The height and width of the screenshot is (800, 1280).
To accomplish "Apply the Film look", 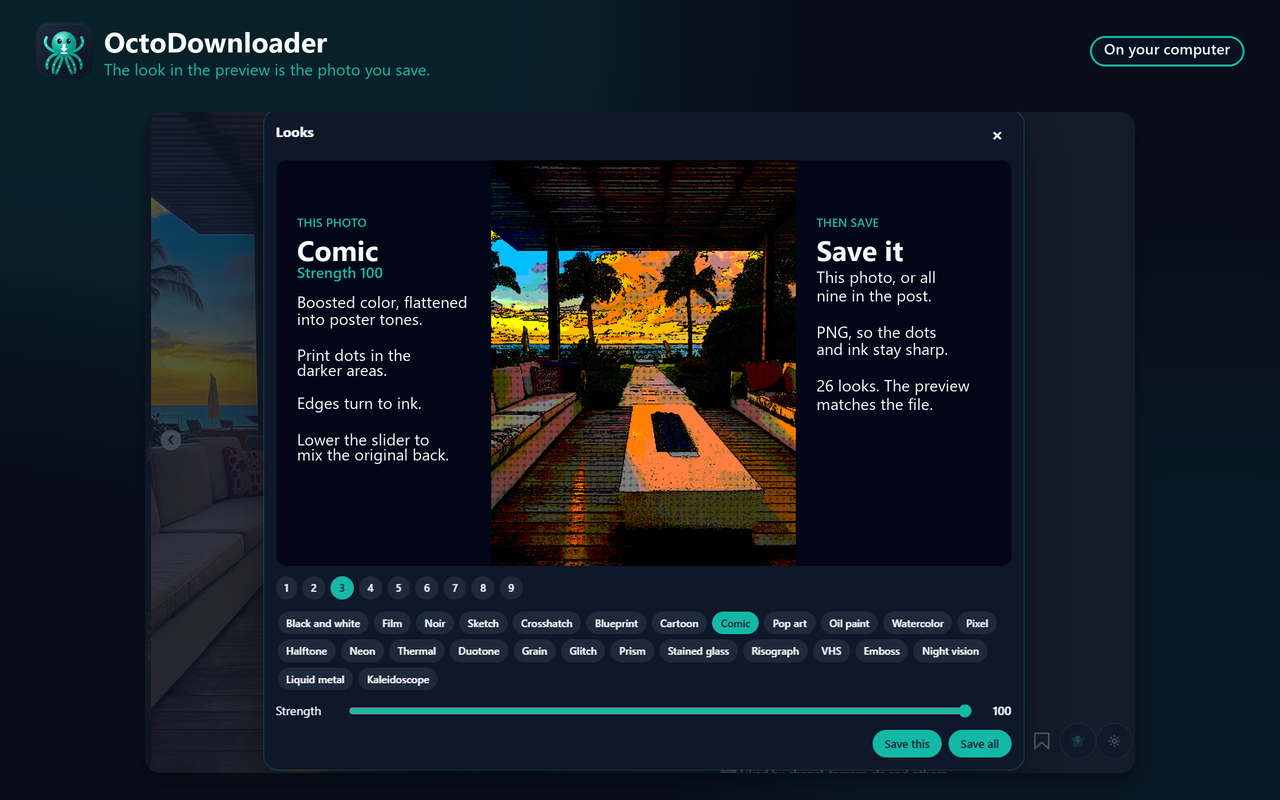I will (x=392, y=623).
